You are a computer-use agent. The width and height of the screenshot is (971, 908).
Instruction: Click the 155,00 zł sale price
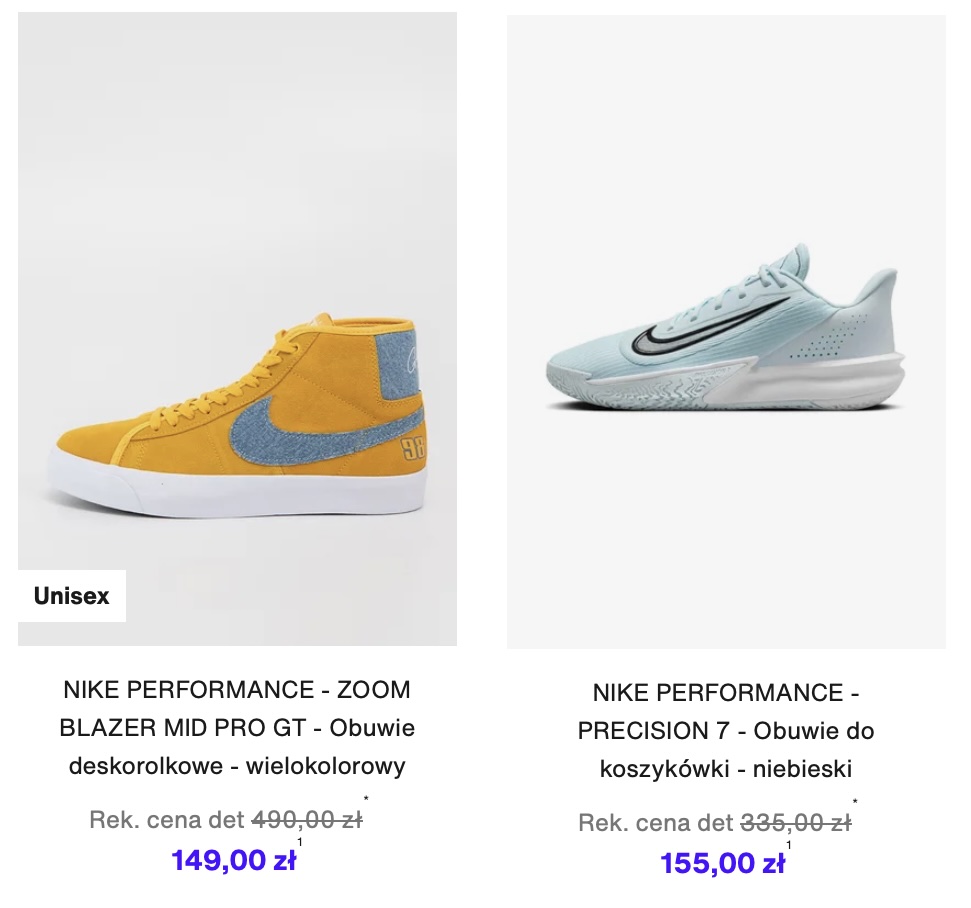[722, 863]
